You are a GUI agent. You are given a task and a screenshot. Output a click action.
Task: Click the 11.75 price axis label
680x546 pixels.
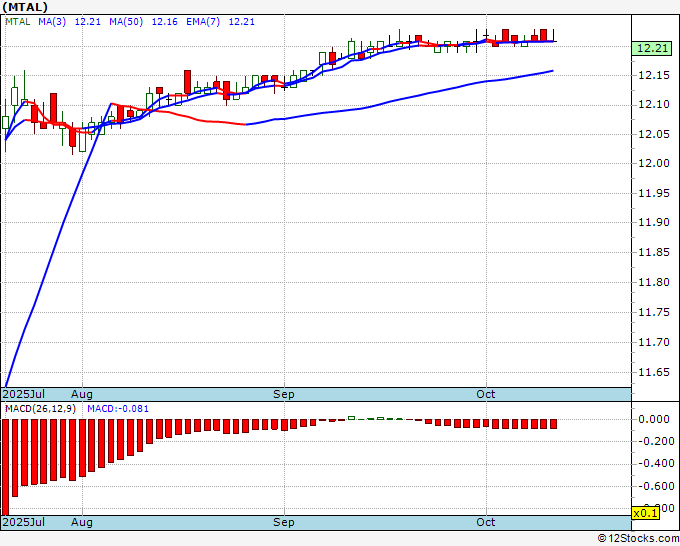point(654,312)
